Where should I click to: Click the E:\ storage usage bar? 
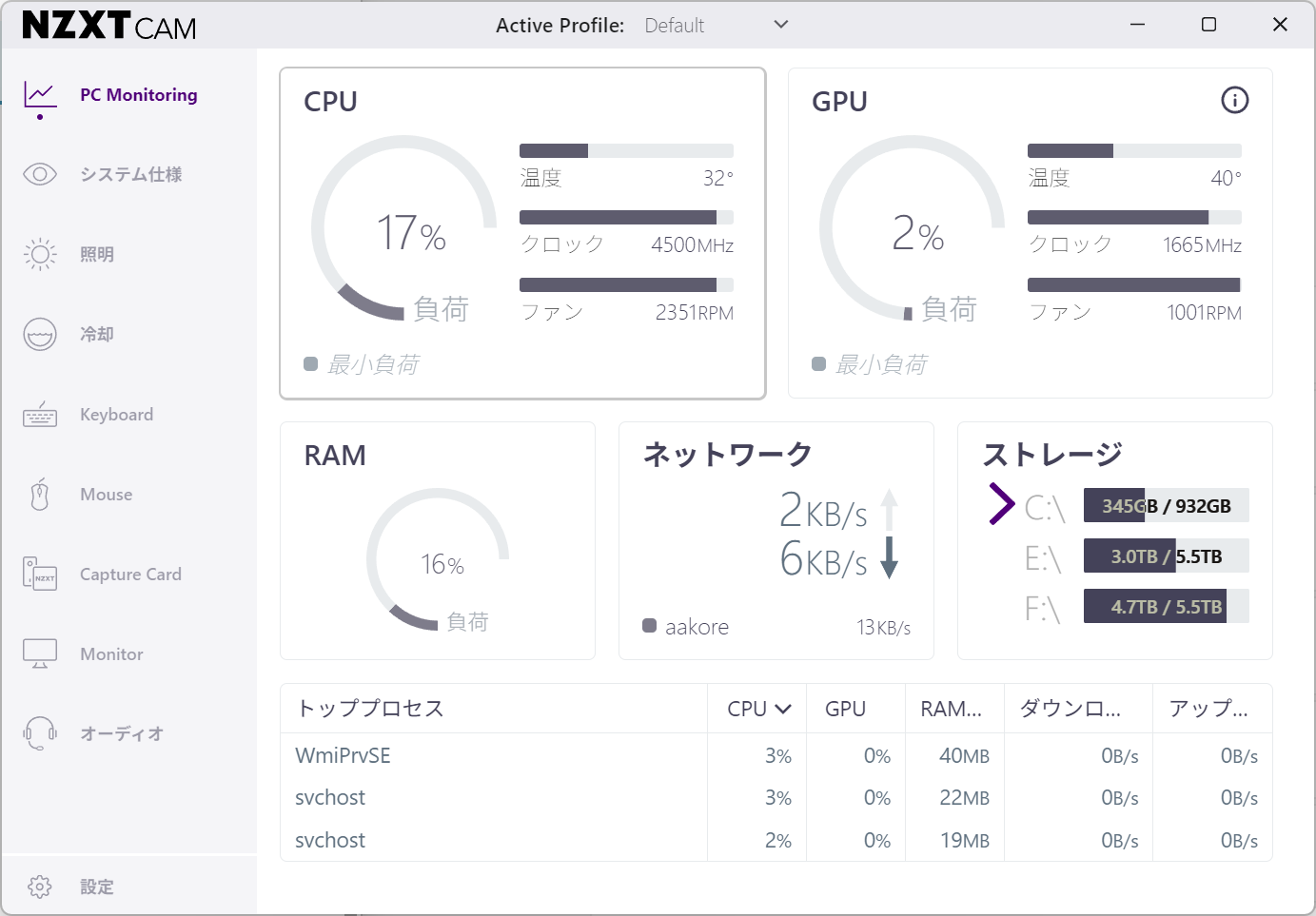pyautogui.click(x=1166, y=556)
